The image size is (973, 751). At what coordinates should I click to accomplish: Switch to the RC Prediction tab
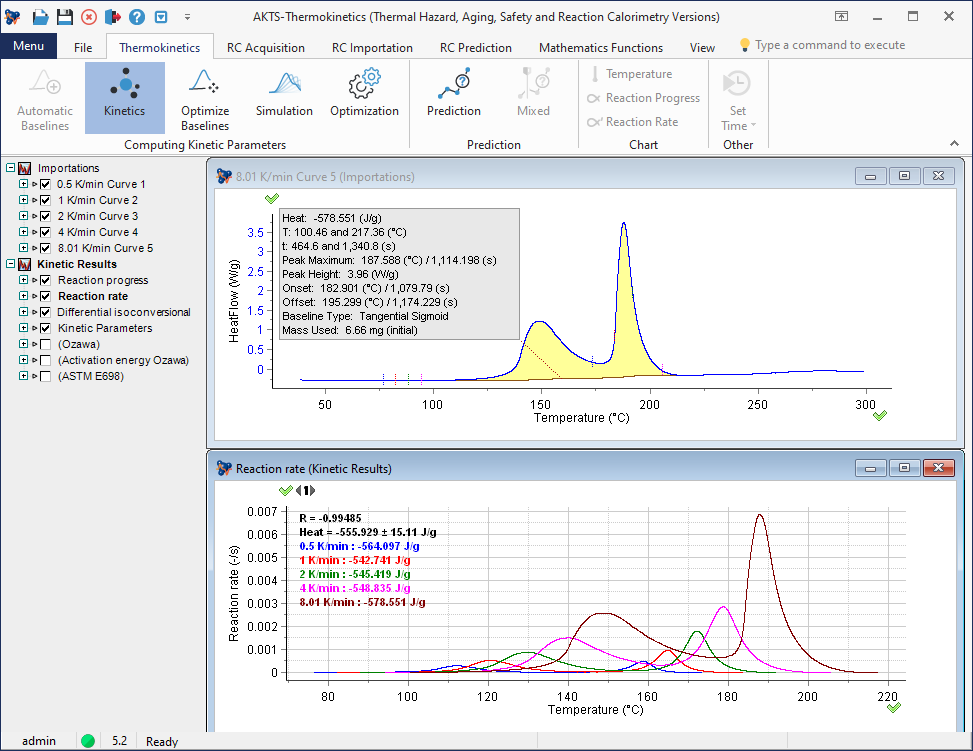[475, 47]
